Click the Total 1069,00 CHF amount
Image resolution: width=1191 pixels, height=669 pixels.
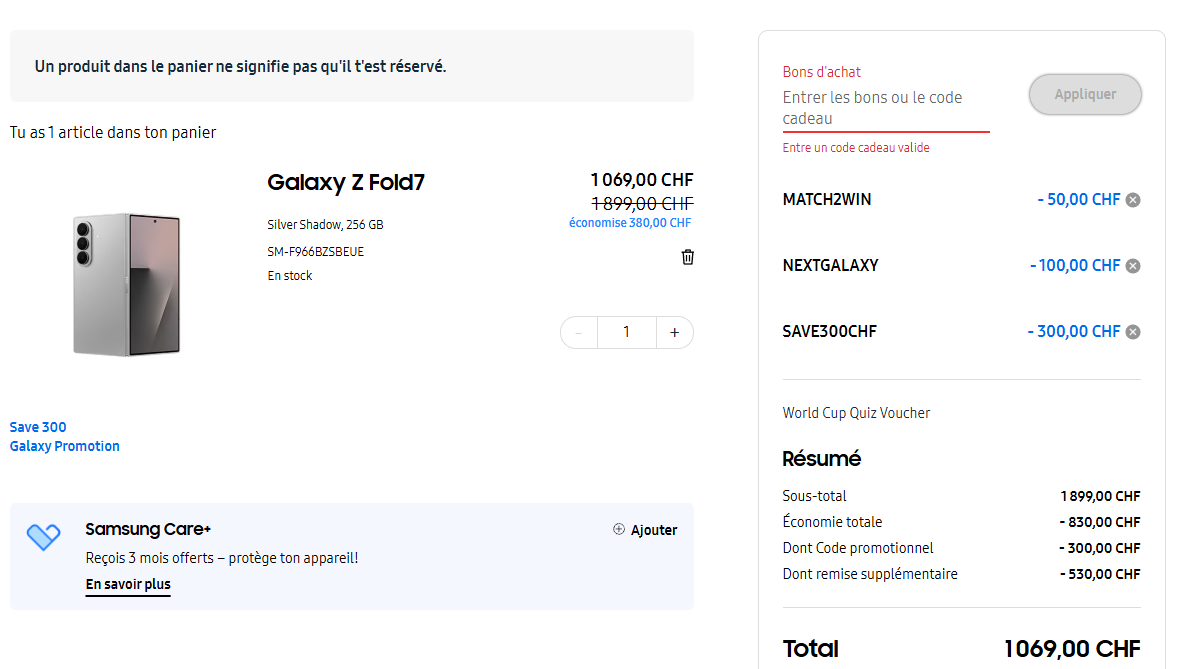pyautogui.click(x=1072, y=649)
